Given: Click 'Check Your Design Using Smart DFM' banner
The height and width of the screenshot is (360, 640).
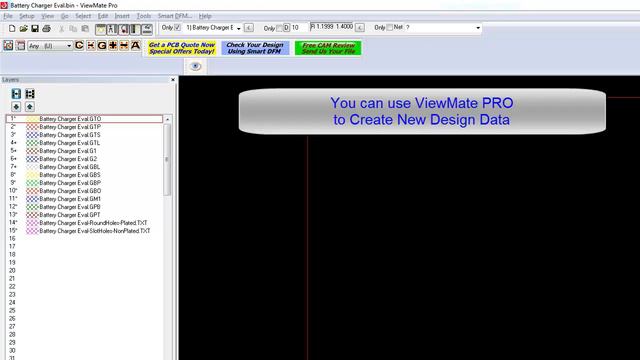Looking at the screenshot, I should [255, 48].
